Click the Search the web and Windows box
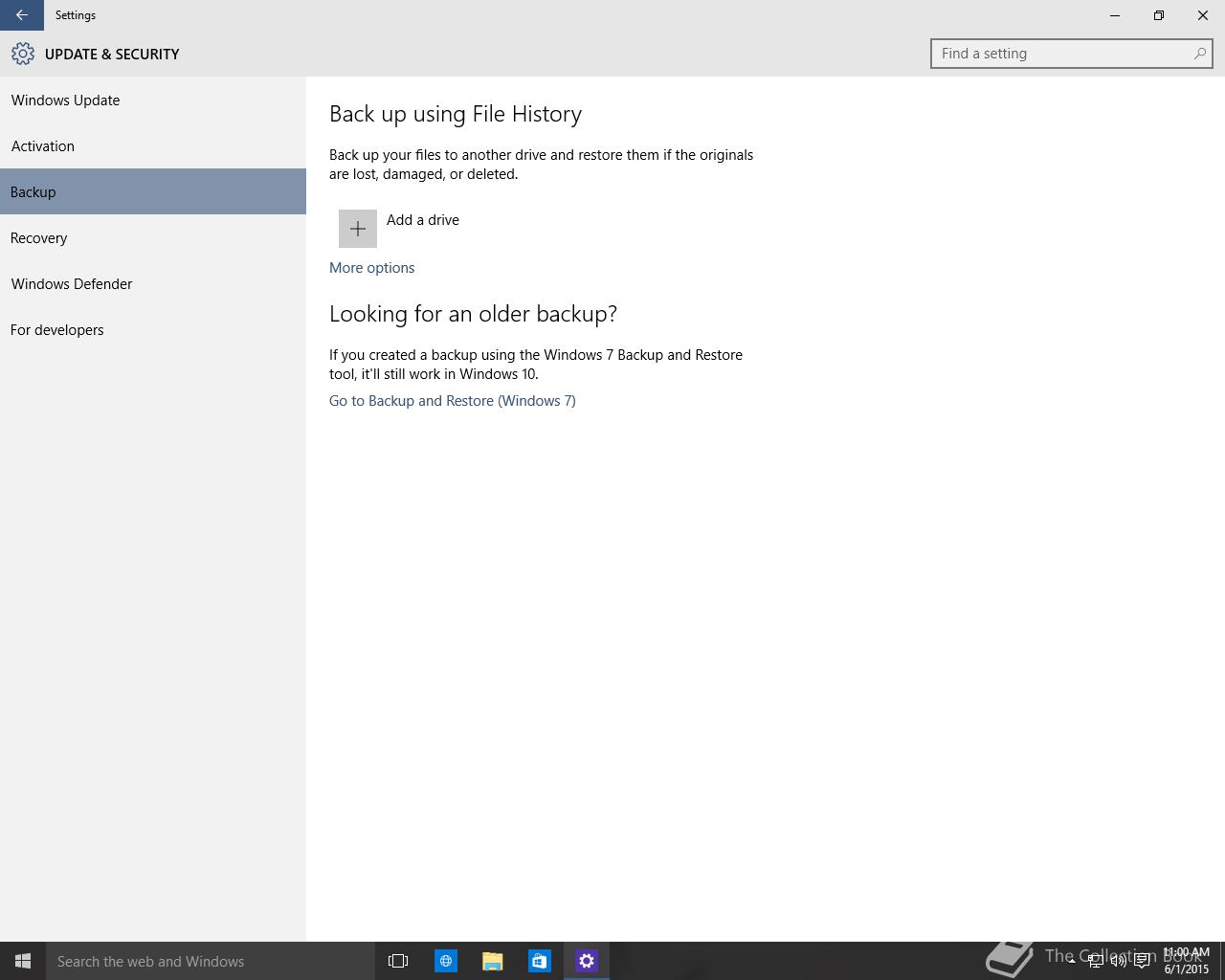 211,961
